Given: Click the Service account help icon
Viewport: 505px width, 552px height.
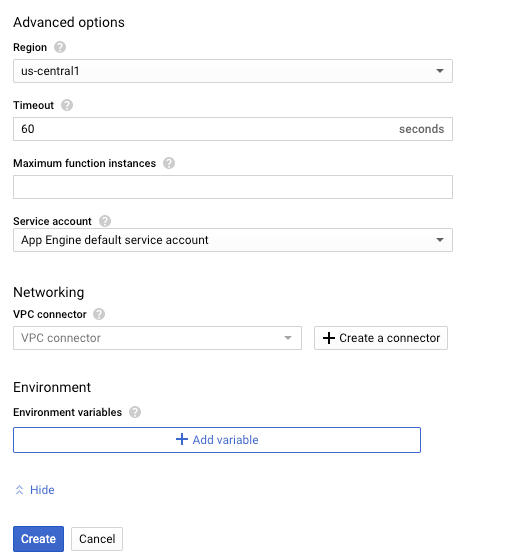Looking at the screenshot, I should click(x=105, y=221).
